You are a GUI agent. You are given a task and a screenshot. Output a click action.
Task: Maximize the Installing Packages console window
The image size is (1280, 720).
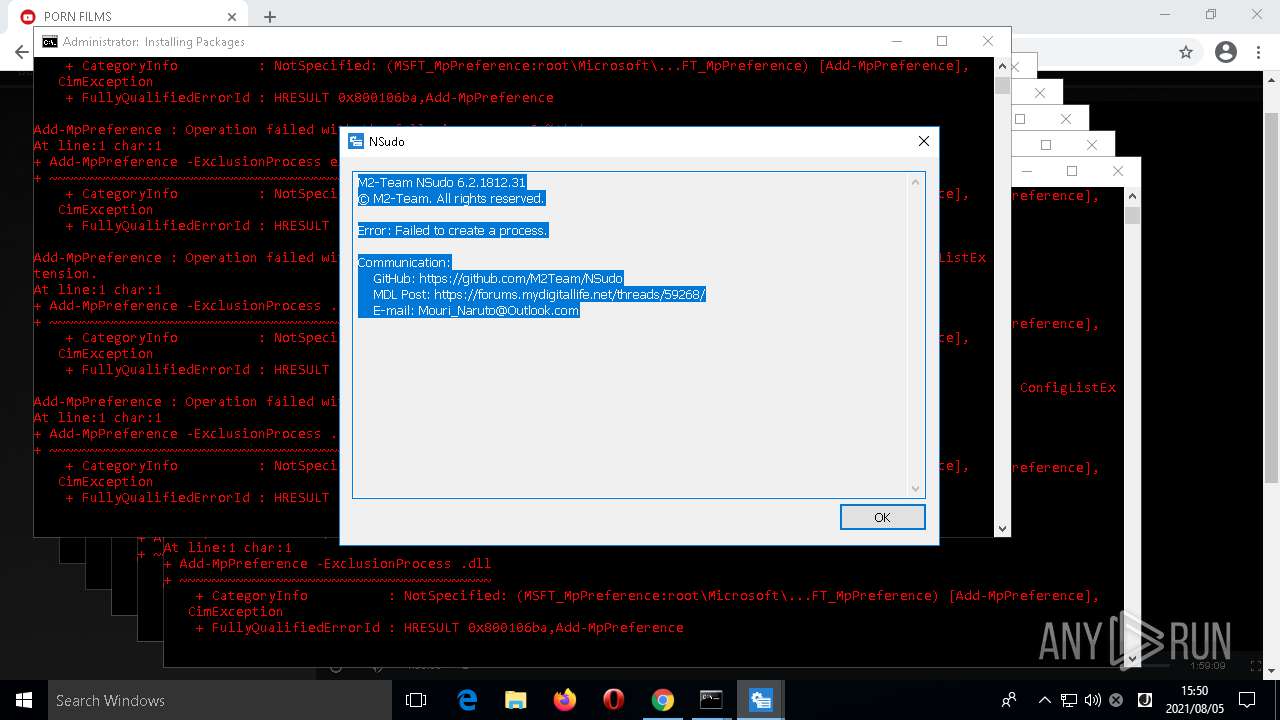(942, 41)
